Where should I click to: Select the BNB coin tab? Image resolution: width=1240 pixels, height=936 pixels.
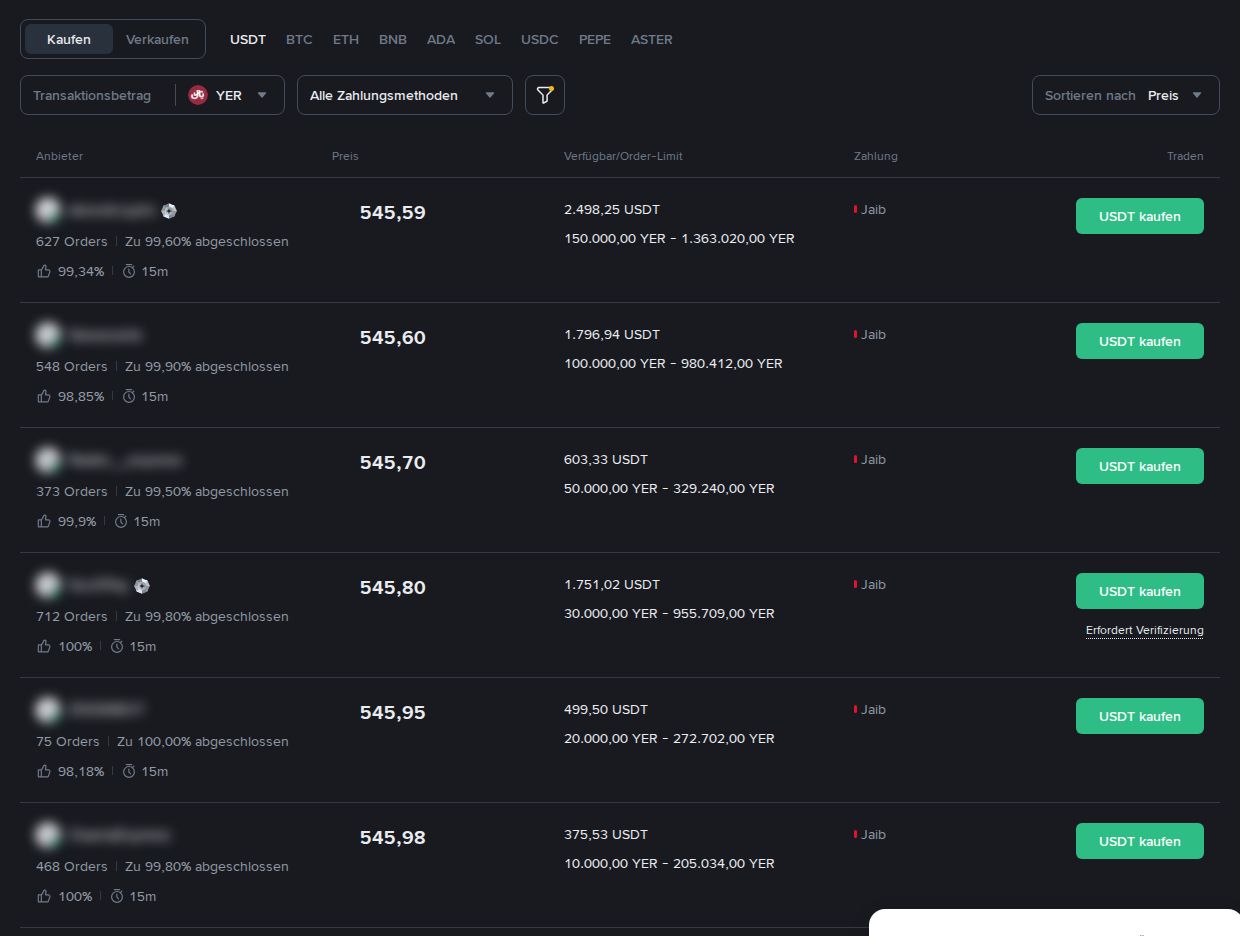point(393,39)
